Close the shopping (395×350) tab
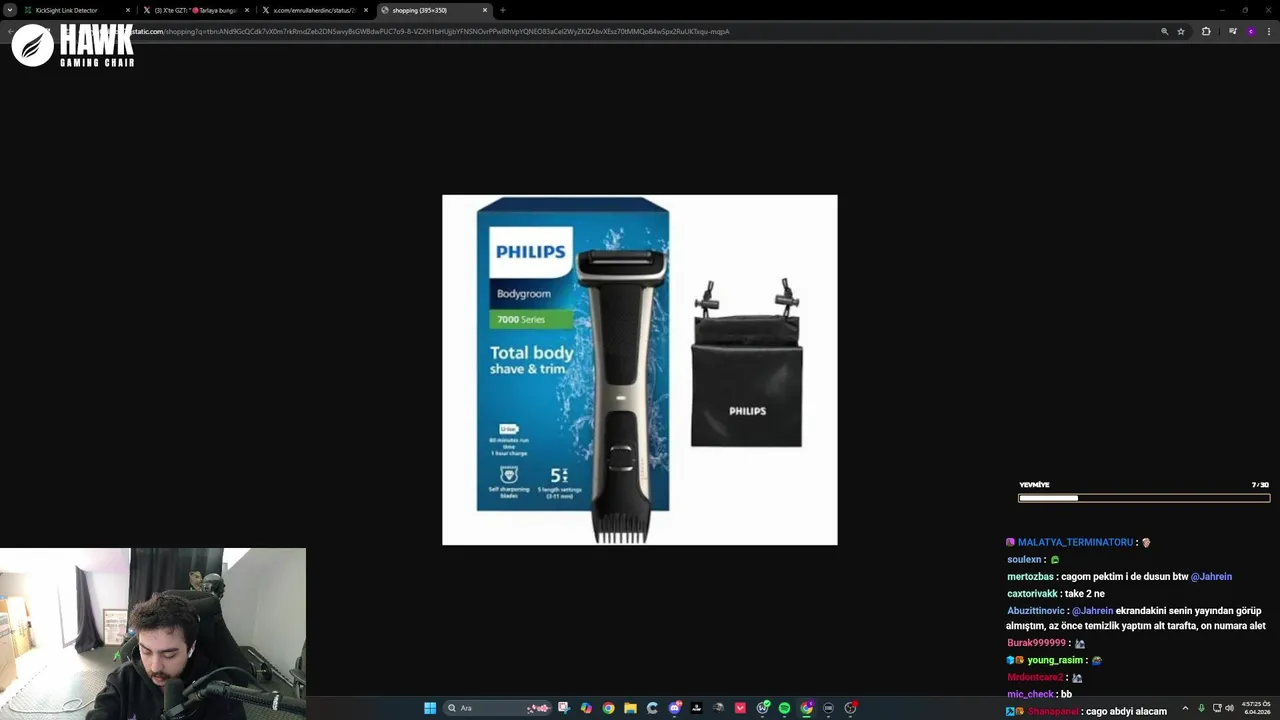The image size is (1280, 720). pyautogui.click(x=485, y=10)
